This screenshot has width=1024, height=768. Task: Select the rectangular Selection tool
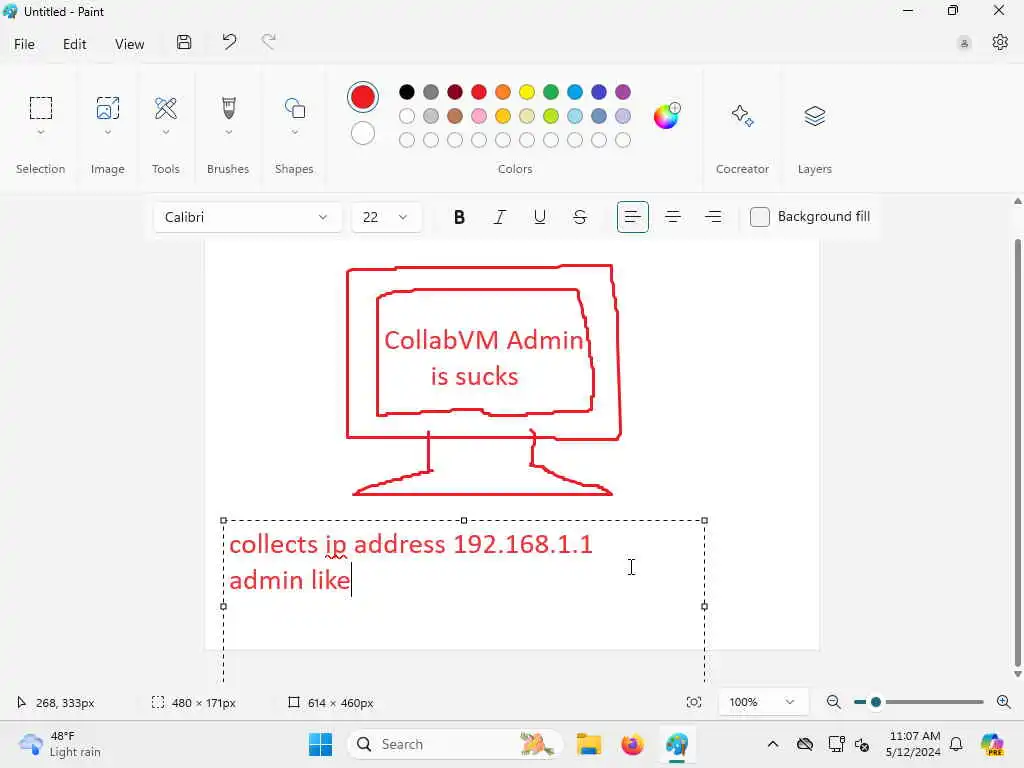(40, 108)
